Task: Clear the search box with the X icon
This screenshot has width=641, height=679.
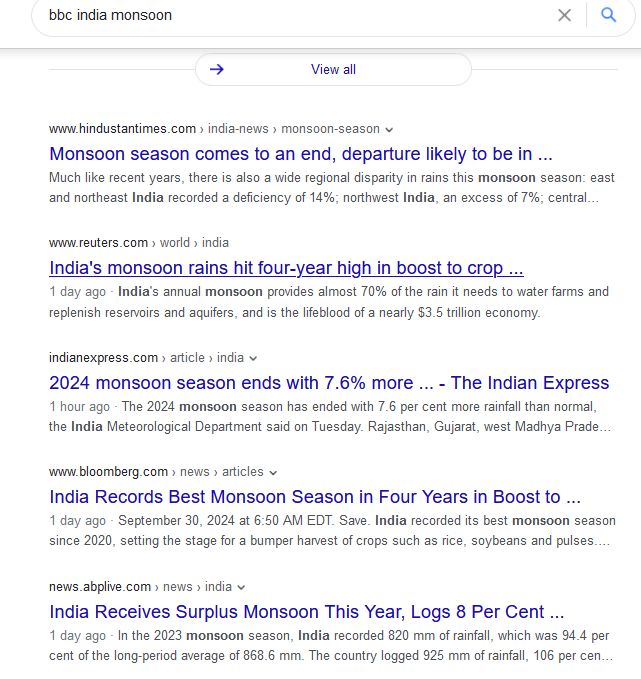Action: click(x=564, y=16)
